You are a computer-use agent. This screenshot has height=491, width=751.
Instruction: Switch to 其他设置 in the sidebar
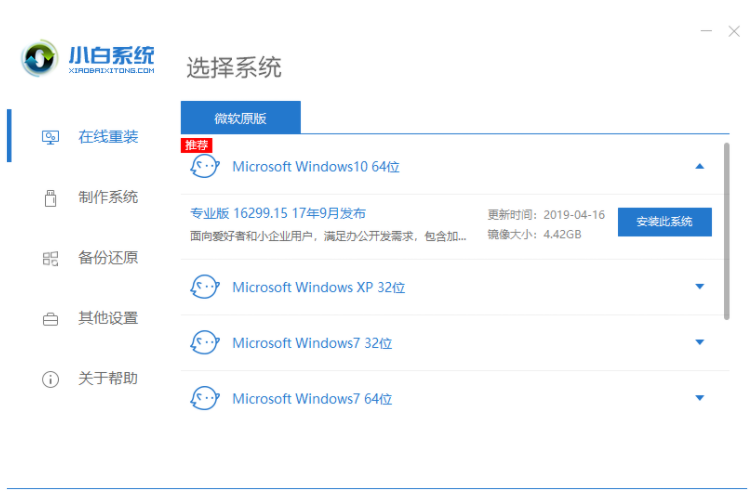pyautogui.click(x=108, y=318)
